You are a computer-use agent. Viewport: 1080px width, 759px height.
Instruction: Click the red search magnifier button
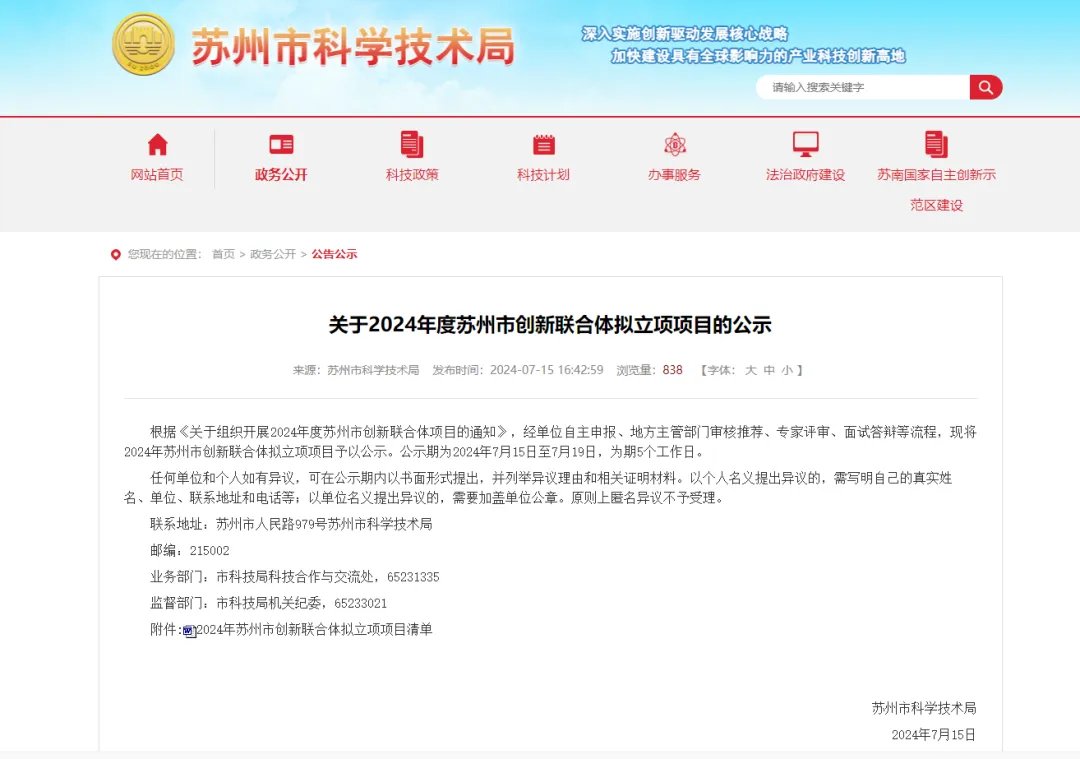point(986,87)
